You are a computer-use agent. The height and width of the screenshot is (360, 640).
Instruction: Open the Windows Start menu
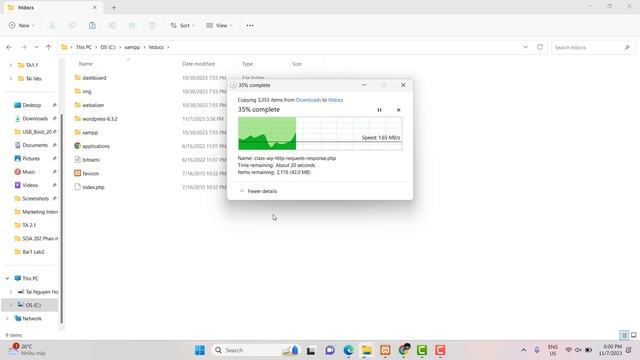coord(200,350)
